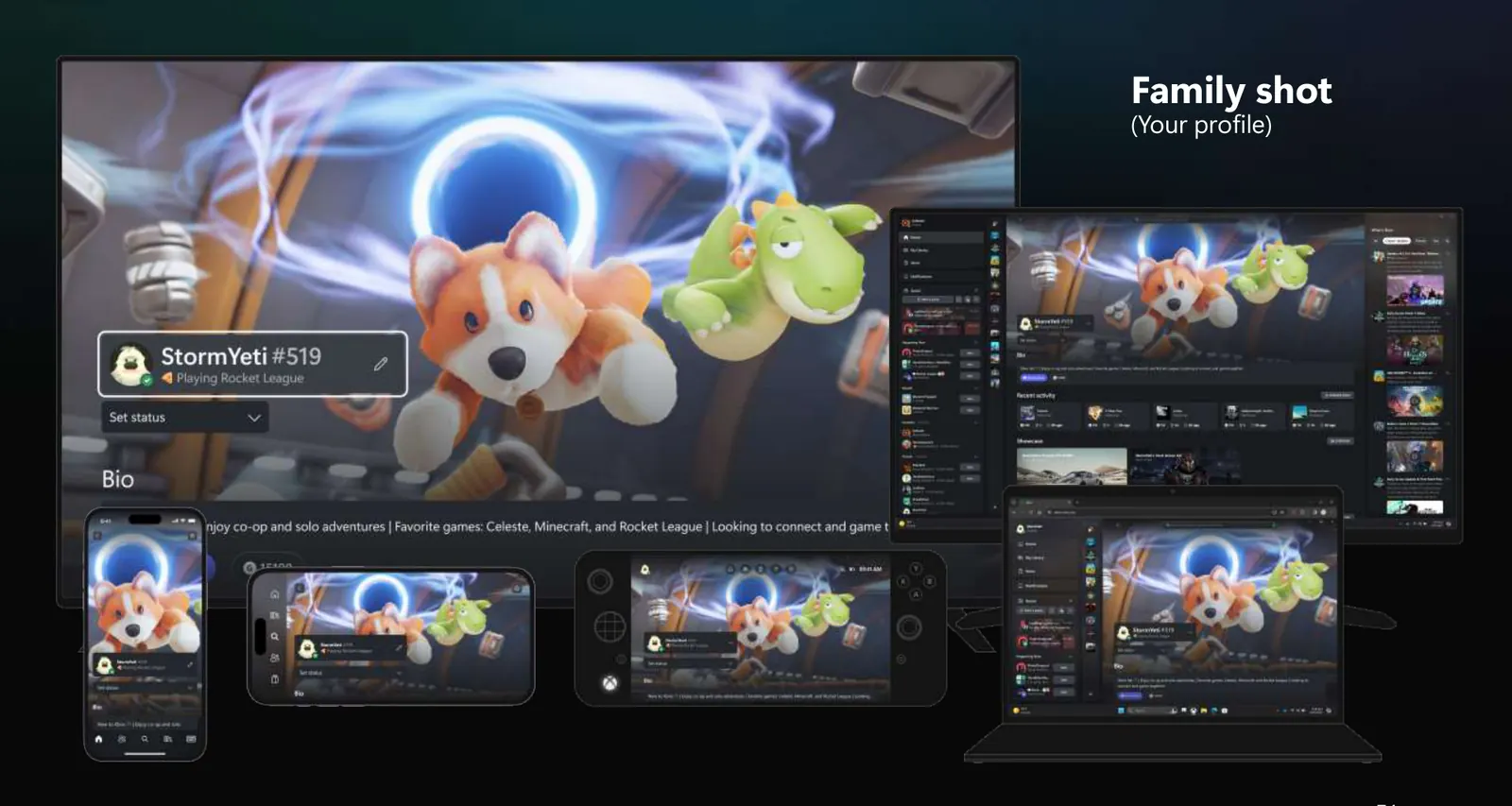Click the Windows Start button on the laptop taskbar
1512x806 pixels.
tap(1122, 711)
